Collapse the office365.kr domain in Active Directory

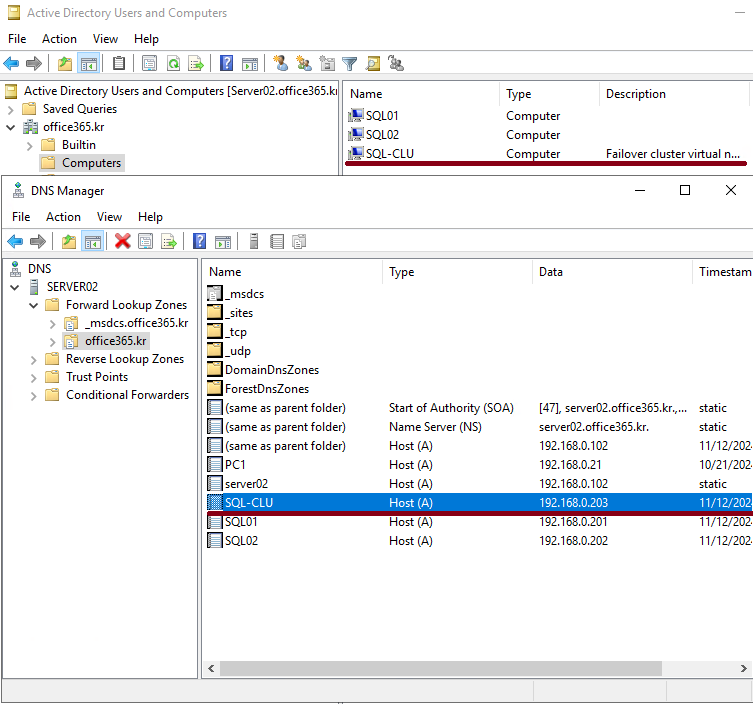[x=11, y=127]
